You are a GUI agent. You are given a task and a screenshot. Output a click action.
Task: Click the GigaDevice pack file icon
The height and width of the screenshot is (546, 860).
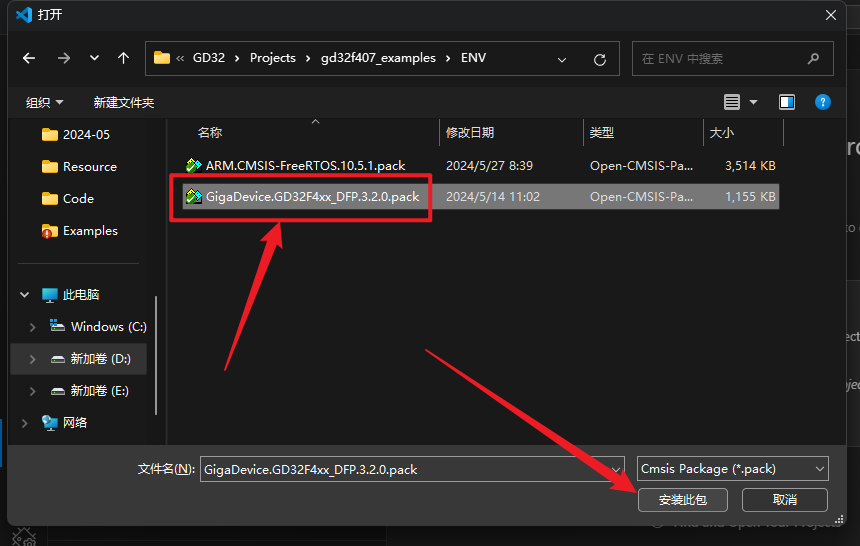point(194,196)
